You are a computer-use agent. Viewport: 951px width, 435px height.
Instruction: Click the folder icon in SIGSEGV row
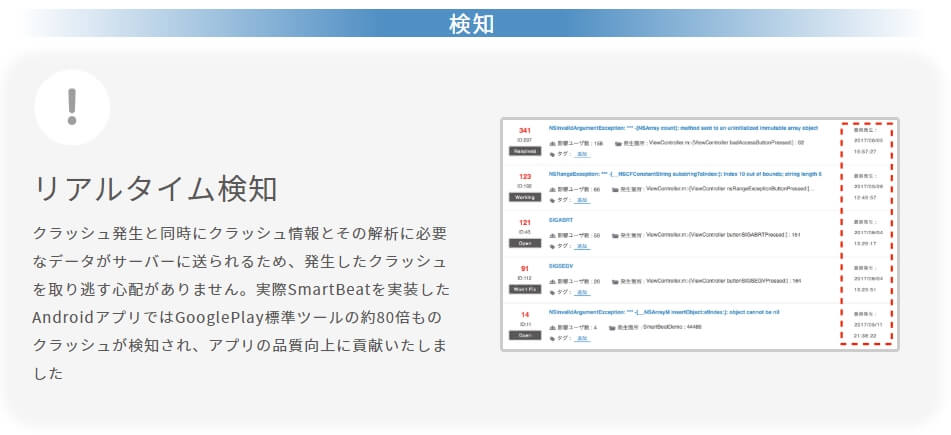click(616, 281)
